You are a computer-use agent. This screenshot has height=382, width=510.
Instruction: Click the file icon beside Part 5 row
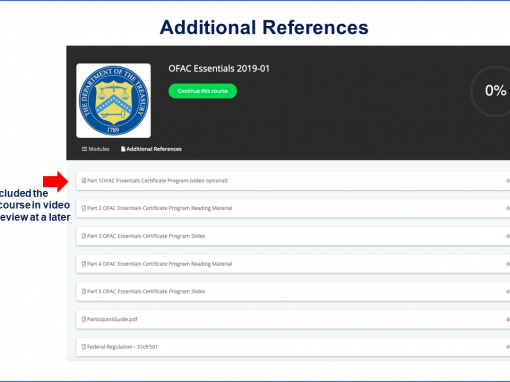pos(84,292)
